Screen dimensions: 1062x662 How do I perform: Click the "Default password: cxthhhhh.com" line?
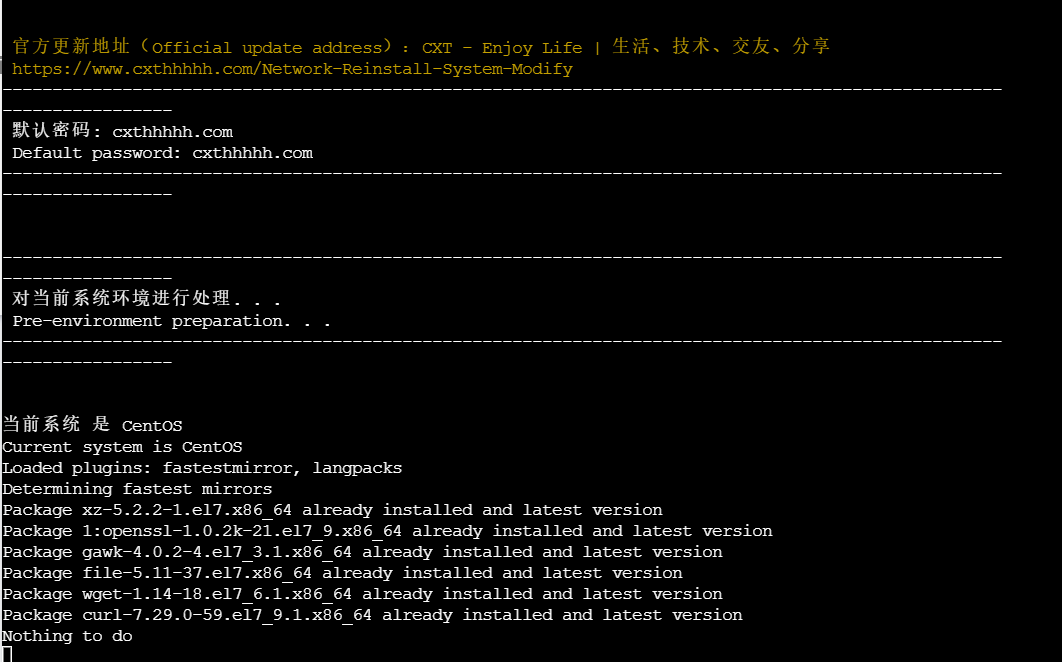pyautogui.click(x=162, y=153)
